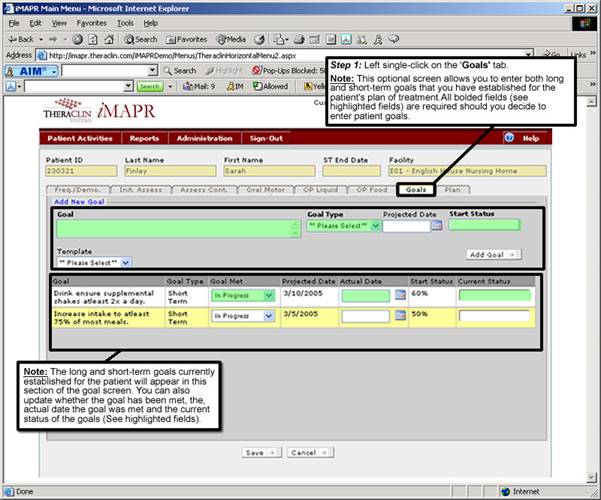Switch to the Plan tab
The height and width of the screenshot is (500, 601).
coord(453,189)
